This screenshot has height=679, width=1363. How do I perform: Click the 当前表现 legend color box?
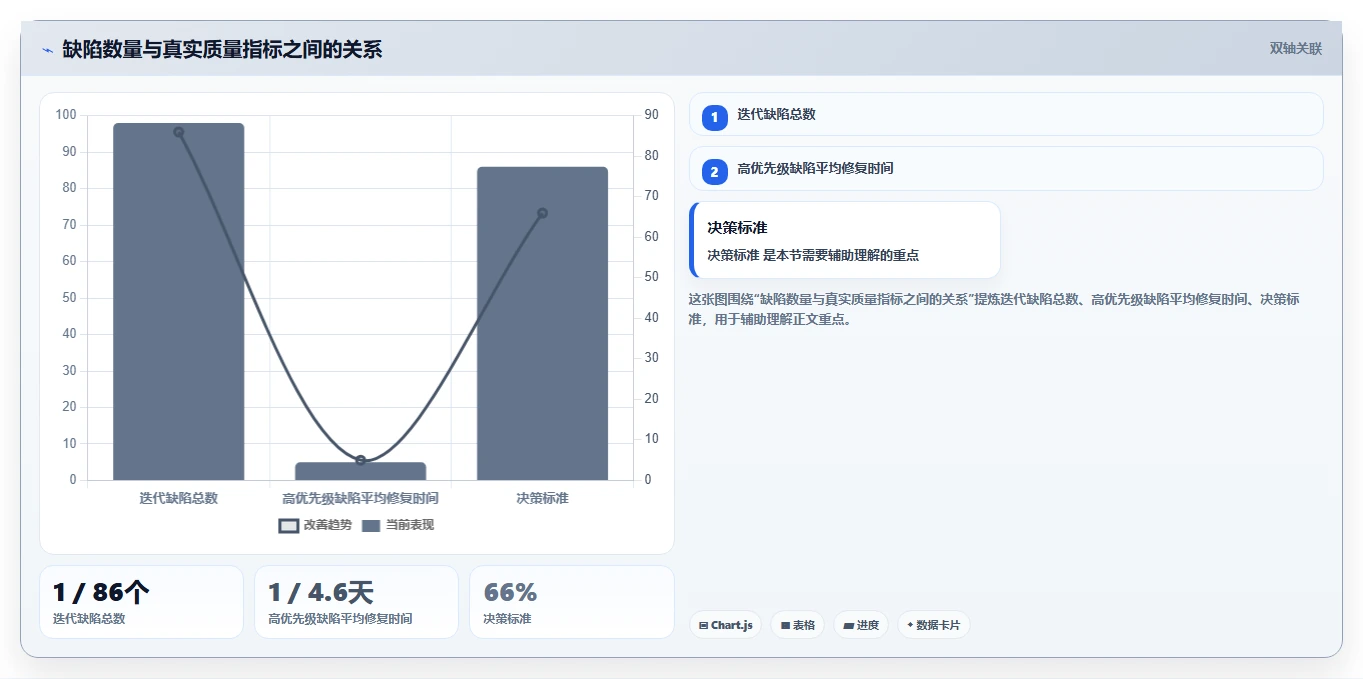point(371,526)
